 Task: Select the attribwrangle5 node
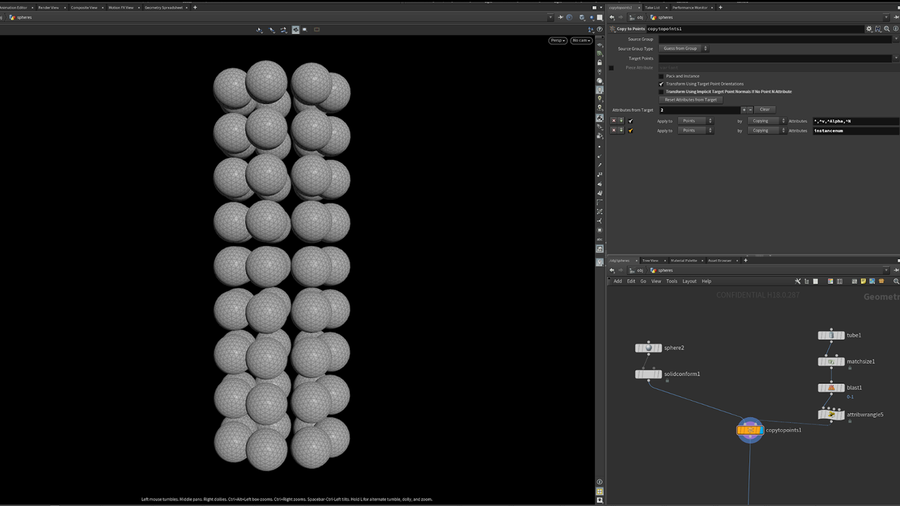[831, 414]
